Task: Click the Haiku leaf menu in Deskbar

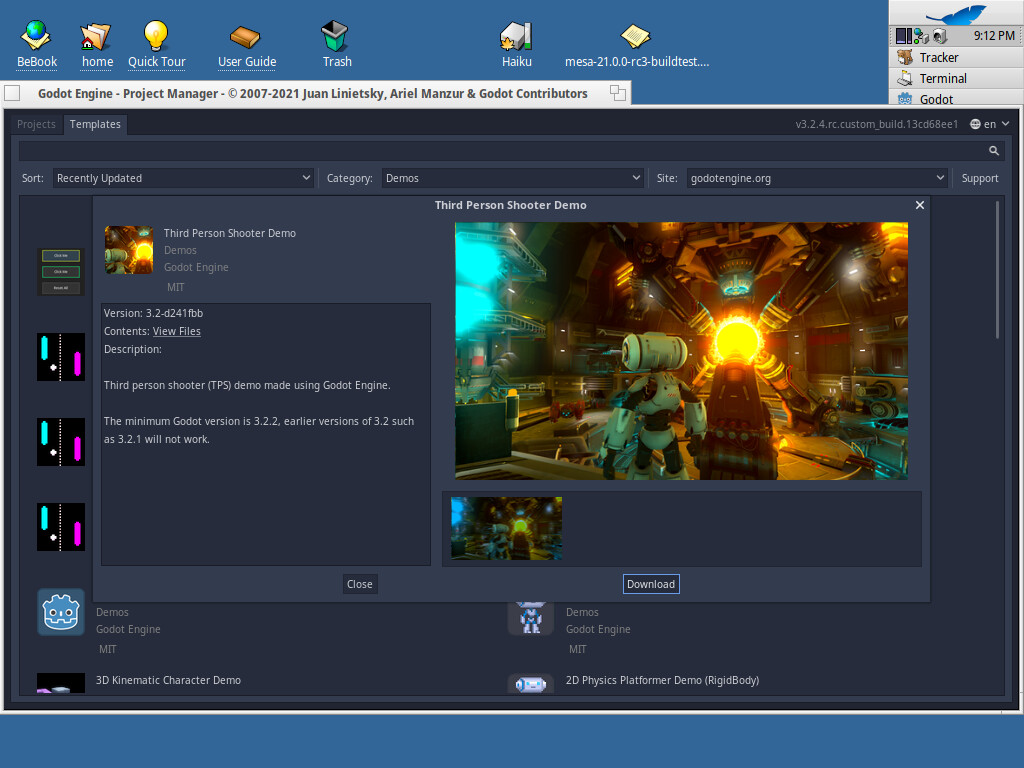Action: tap(956, 13)
